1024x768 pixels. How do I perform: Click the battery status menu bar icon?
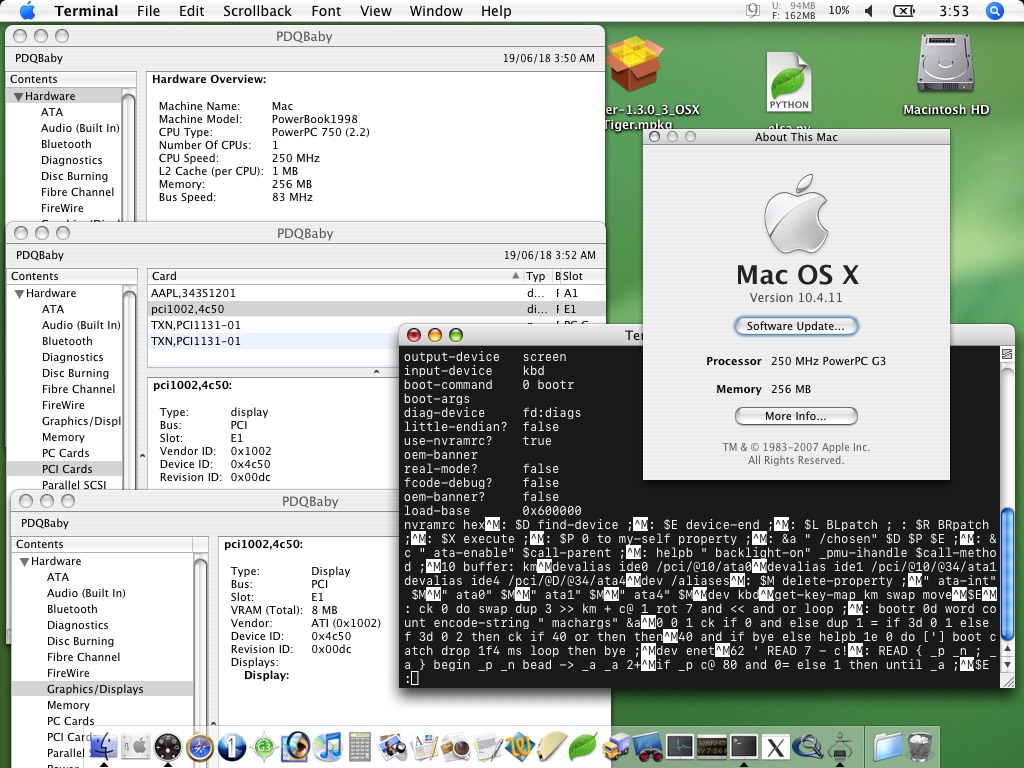pyautogui.click(x=904, y=11)
